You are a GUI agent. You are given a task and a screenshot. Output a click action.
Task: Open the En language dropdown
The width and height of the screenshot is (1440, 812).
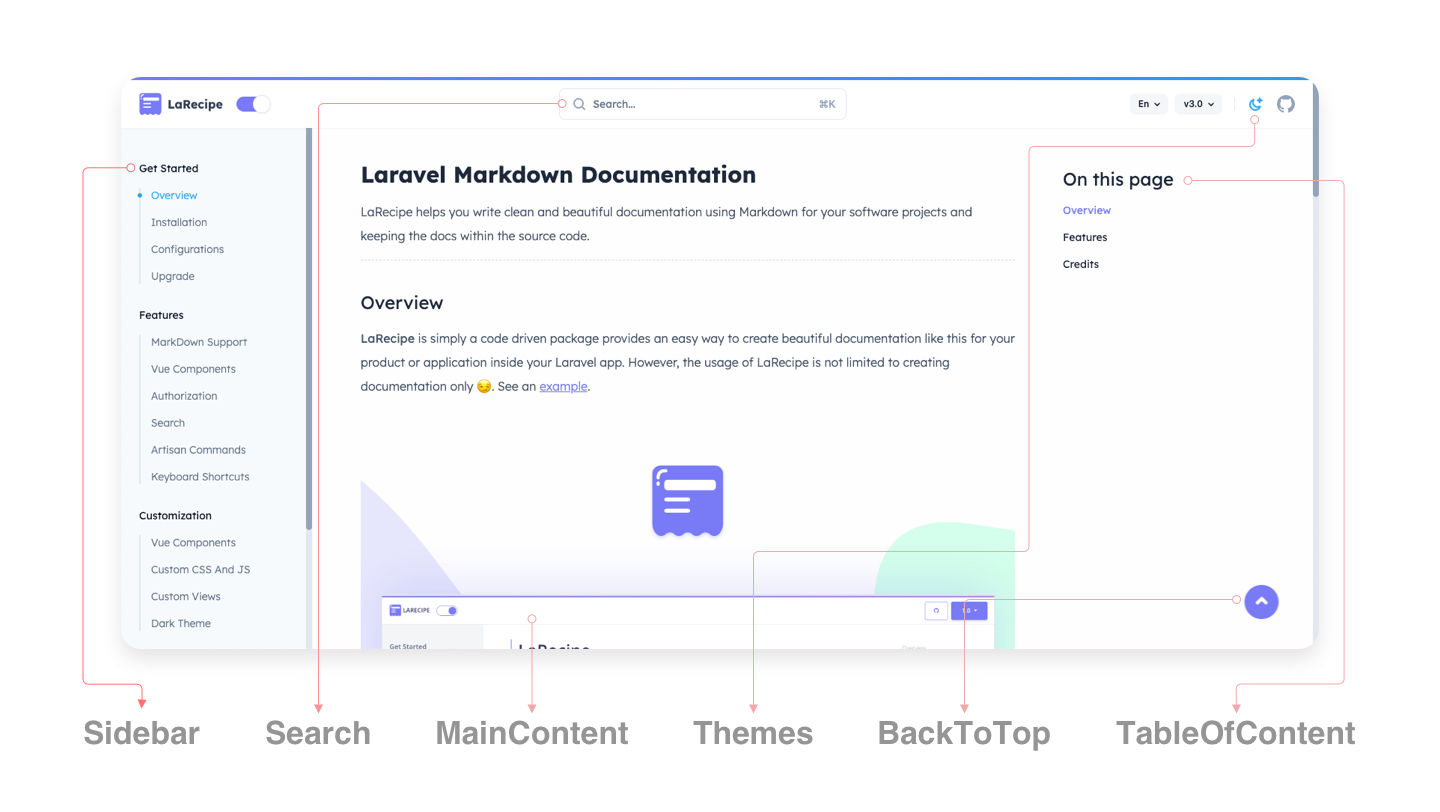pyautogui.click(x=1149, y=104)
